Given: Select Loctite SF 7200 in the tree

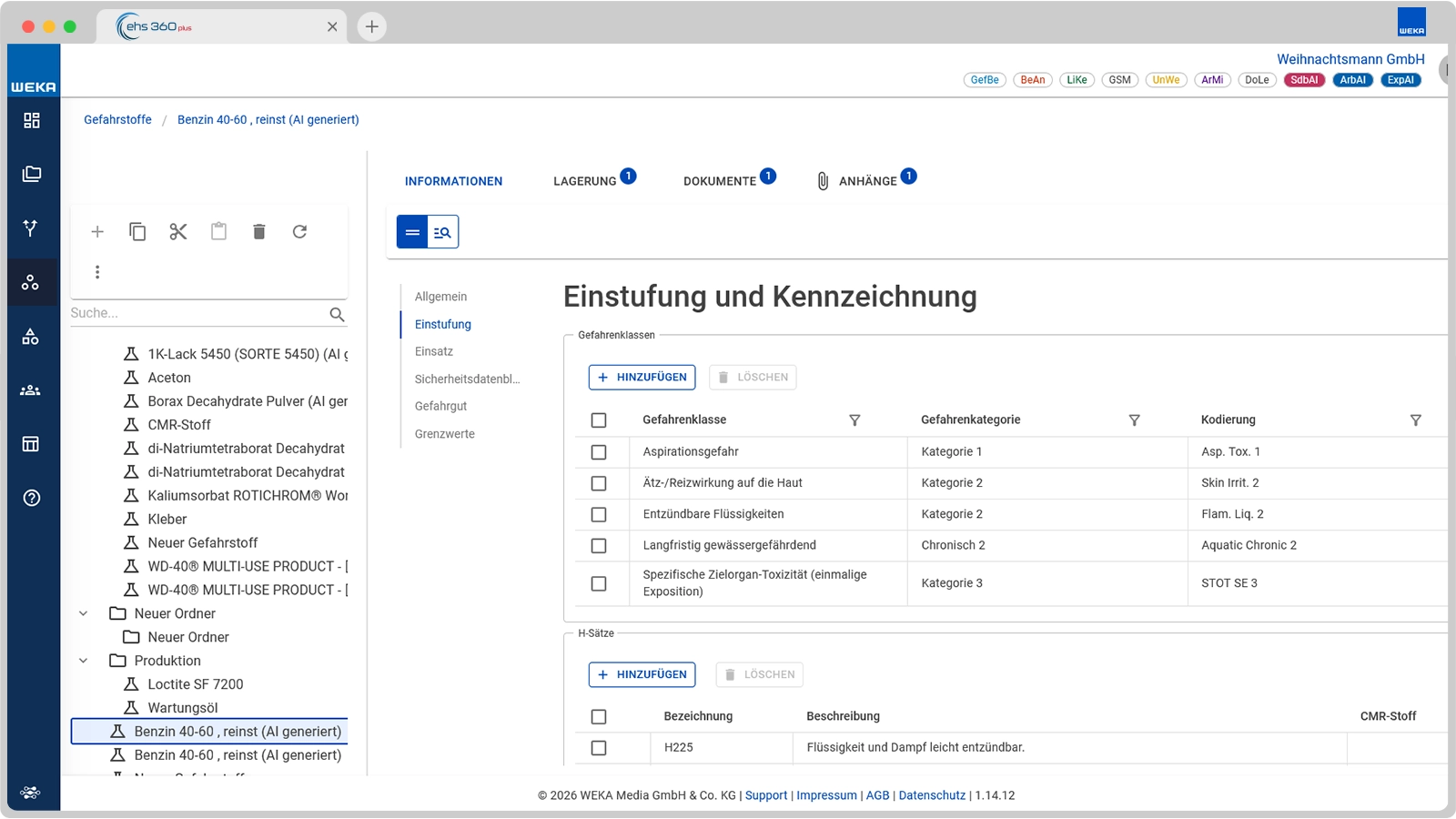Looking at the screenshot, I should pos(196,684).
